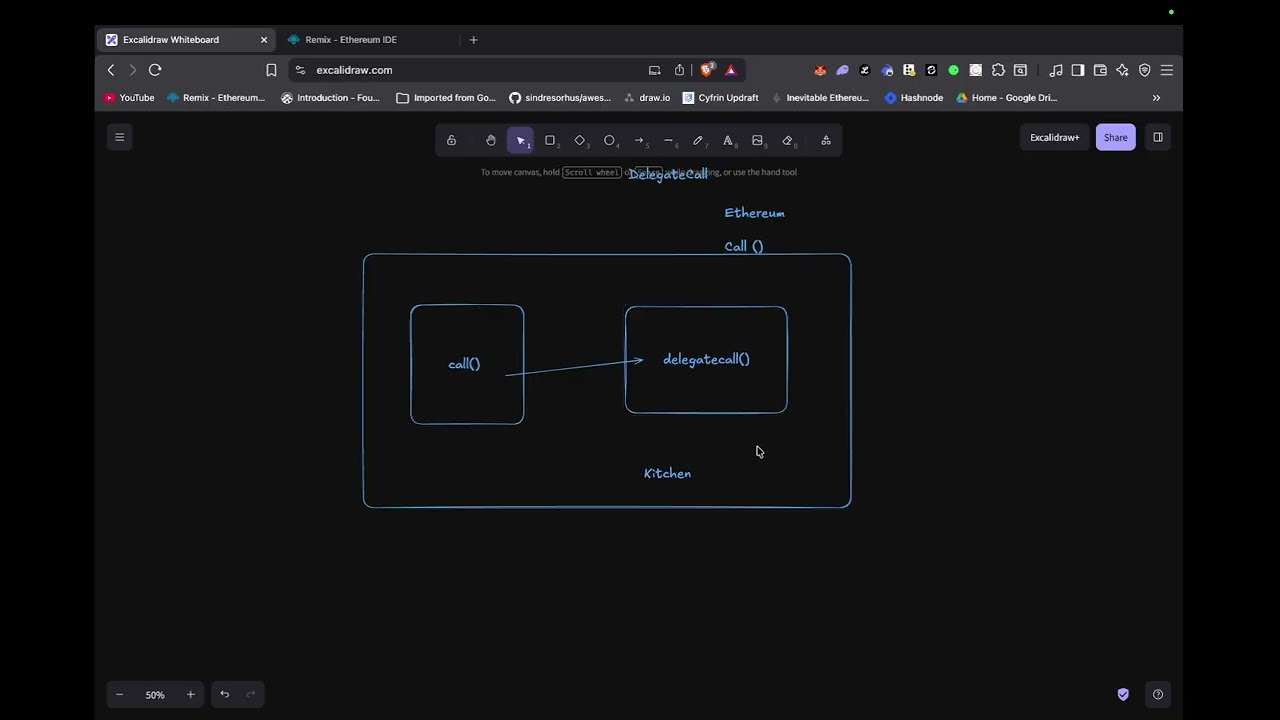Select the Eraser tool
Screen dimensions: 1280x720
pyautogui.click(x=787, y=140)
